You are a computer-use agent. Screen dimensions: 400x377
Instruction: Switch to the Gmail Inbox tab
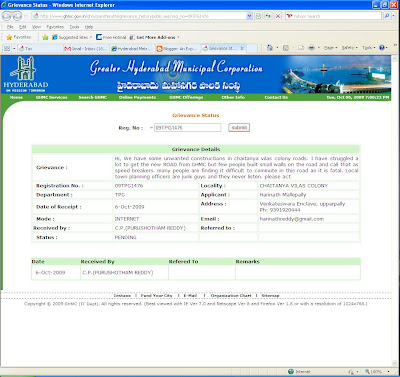pyautogui.click(x=85, y=49)
